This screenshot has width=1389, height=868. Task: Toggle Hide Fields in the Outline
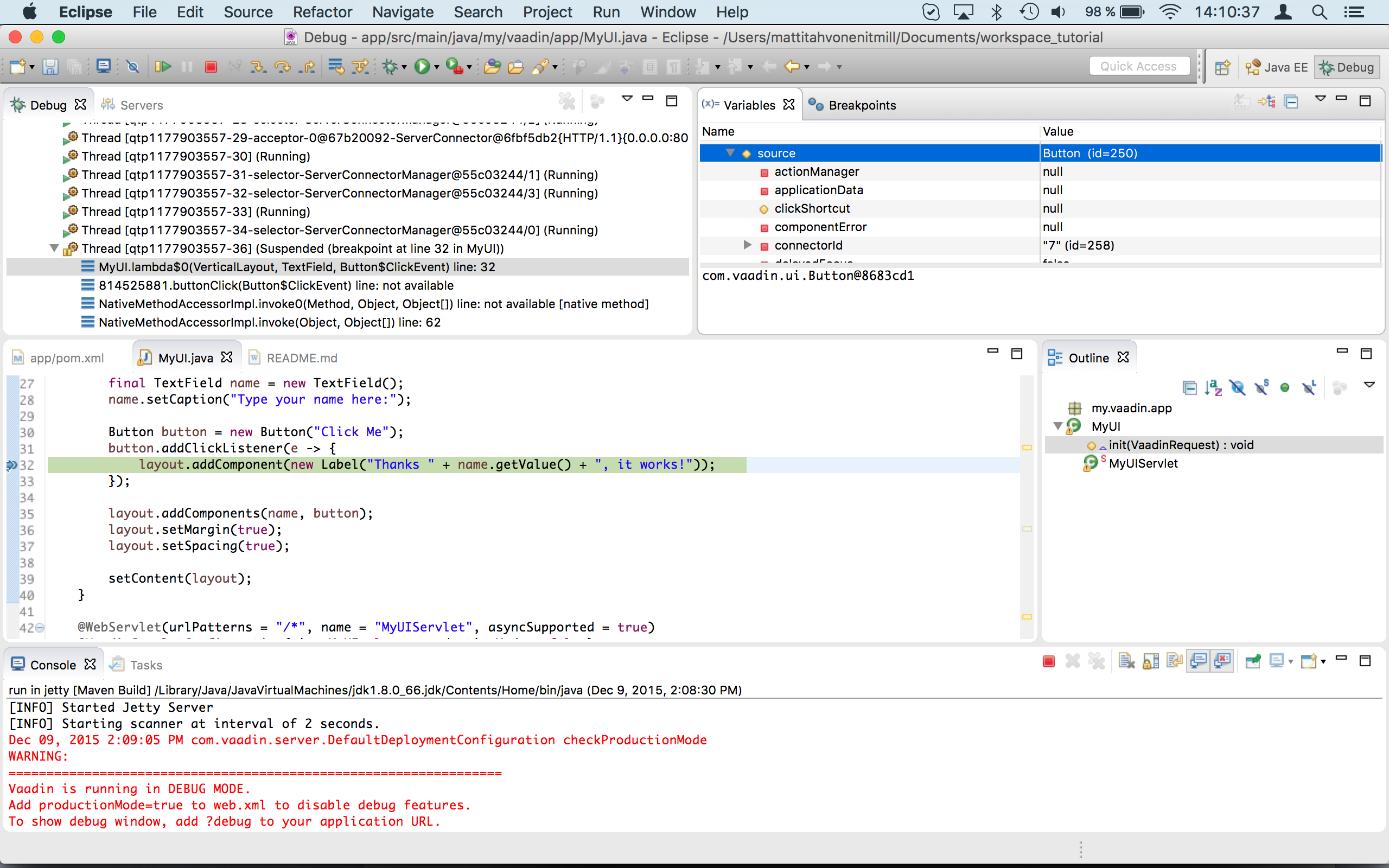[x=1238, y=387]
